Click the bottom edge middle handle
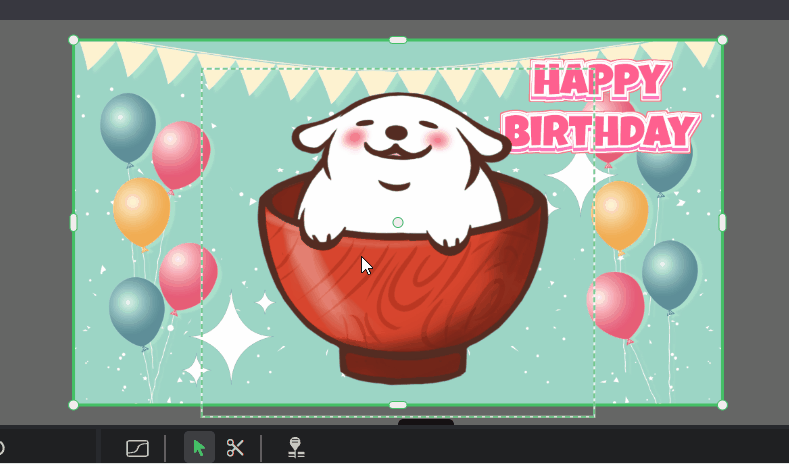The width and height of the screenshot is (789, 464). (x=398, y=405)
